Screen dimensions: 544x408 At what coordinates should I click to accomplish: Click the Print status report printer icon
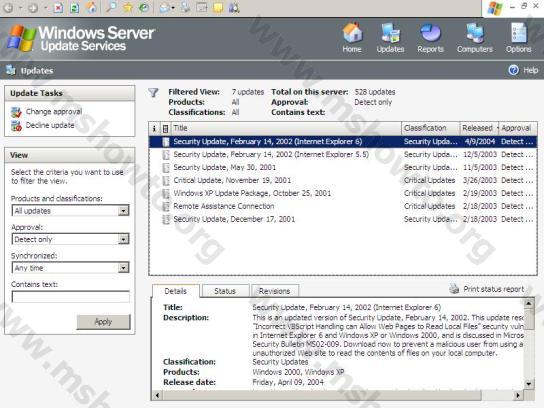pos(454,288)
